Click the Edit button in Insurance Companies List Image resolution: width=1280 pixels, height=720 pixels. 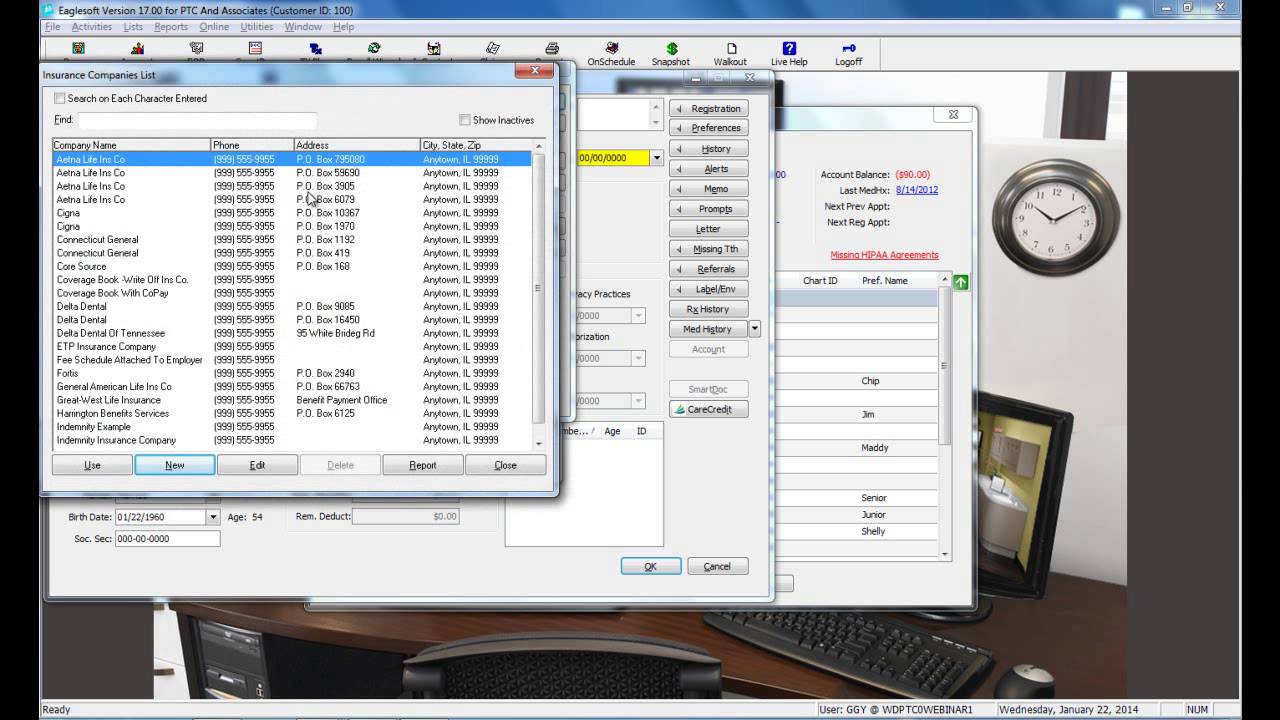(257, 465)
